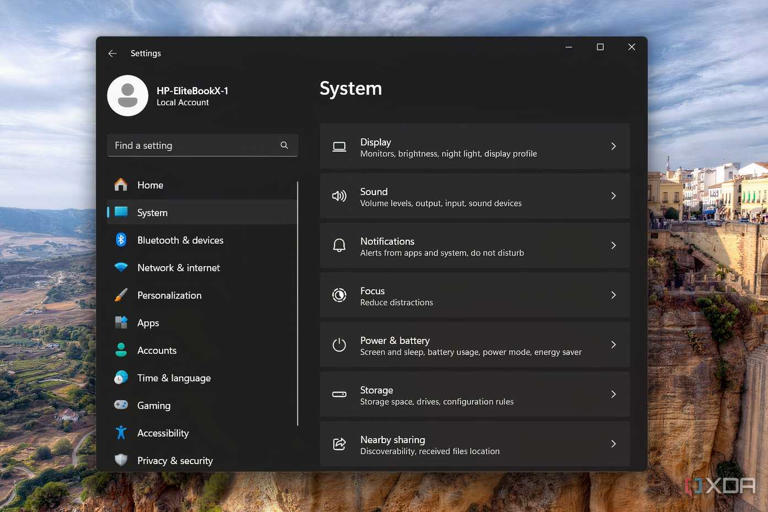
Task: Minimize the Settings window
Action: [x=569, y=47]
